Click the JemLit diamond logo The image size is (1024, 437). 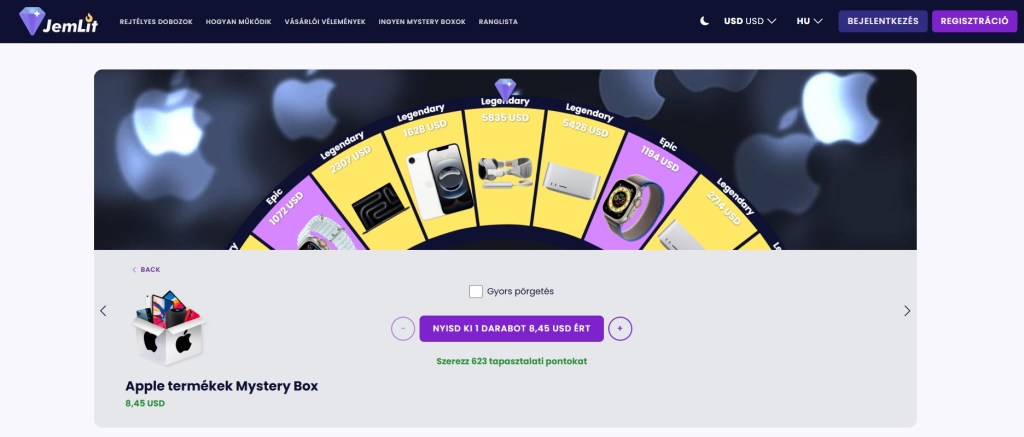pyautogui.click(x=58, y=21)
